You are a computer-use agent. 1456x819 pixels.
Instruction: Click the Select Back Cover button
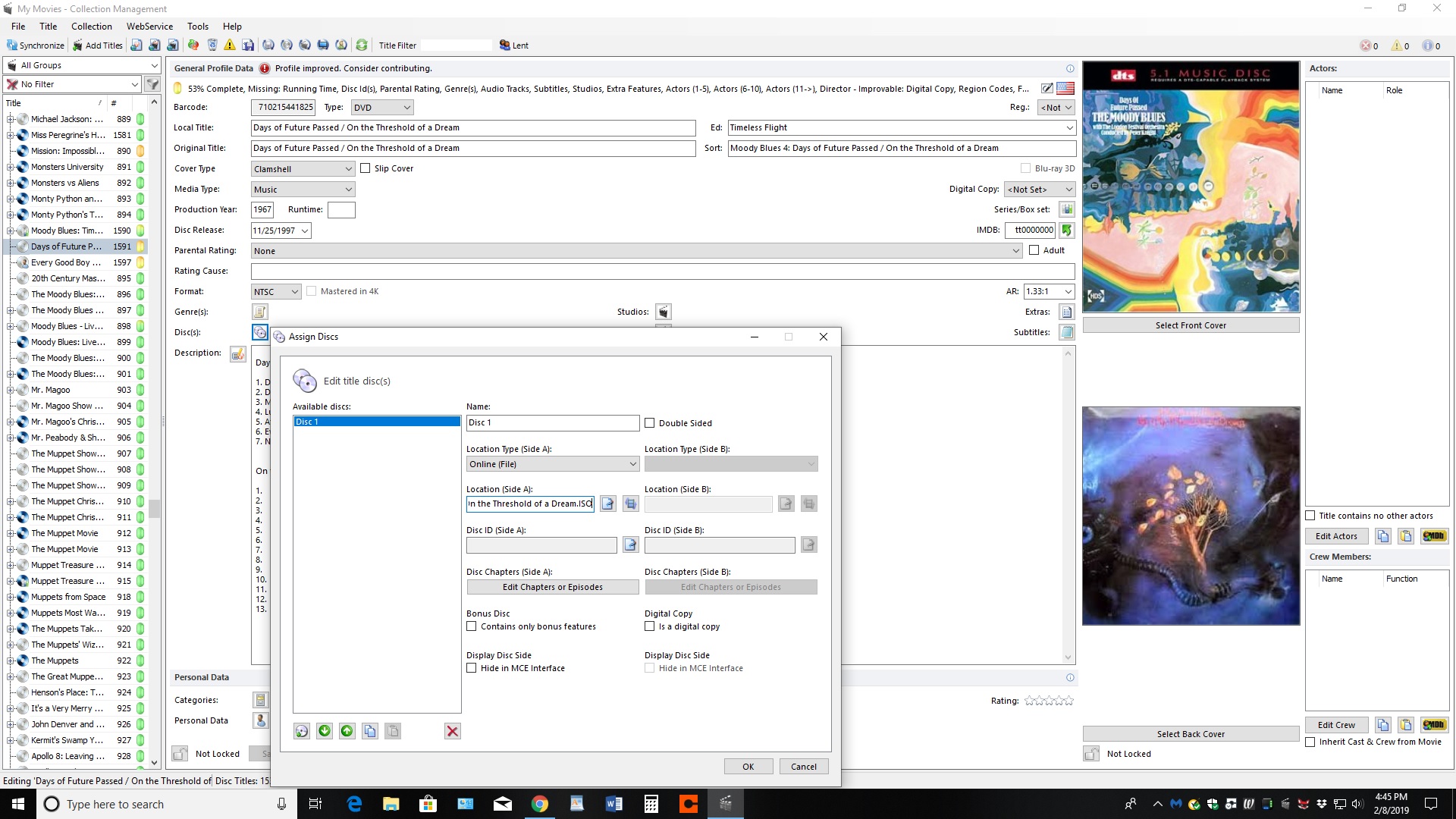tap(1191, 734)
